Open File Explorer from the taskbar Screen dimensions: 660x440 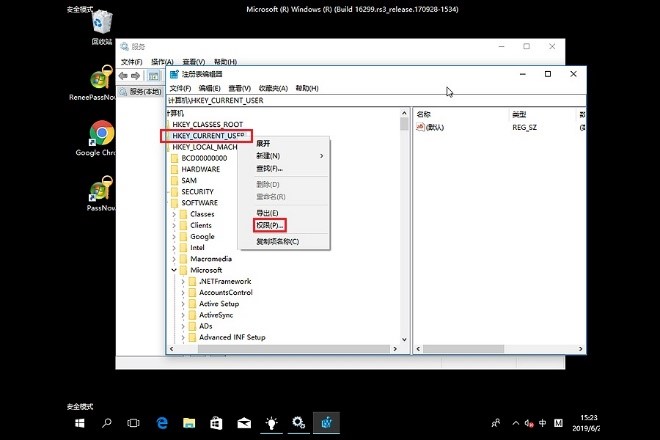tap(189, 423)
